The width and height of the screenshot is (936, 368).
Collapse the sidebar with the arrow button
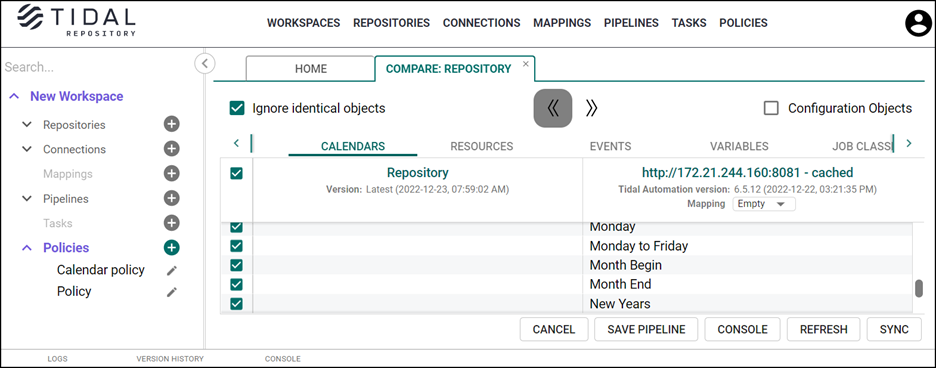point(205,63)
